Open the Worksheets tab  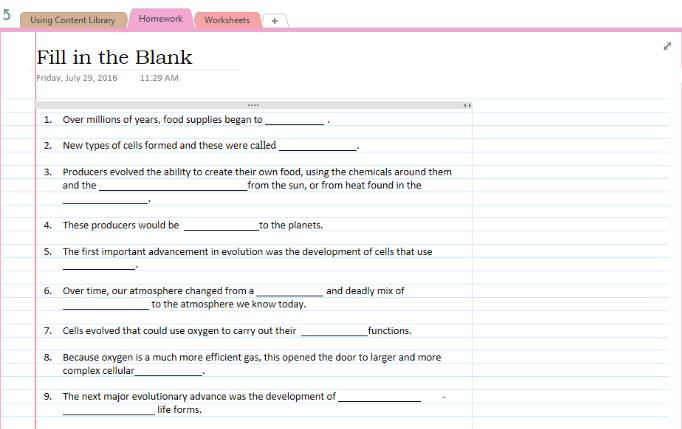point(227,20)
